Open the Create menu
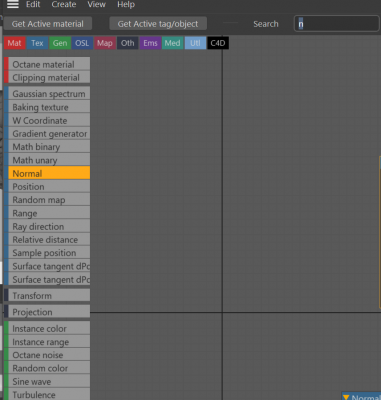The width and height of the screenshot is (381, 400). click(x=64, y=5)
